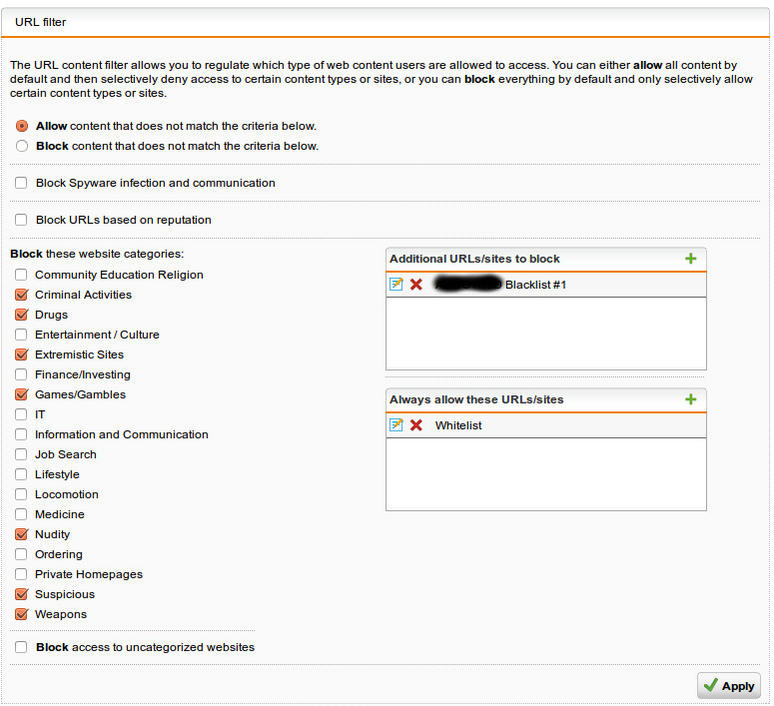Image resolution: width=774 pixels, height=706 pixels.
Task: Check Information and Communication category
Action: 21,434
